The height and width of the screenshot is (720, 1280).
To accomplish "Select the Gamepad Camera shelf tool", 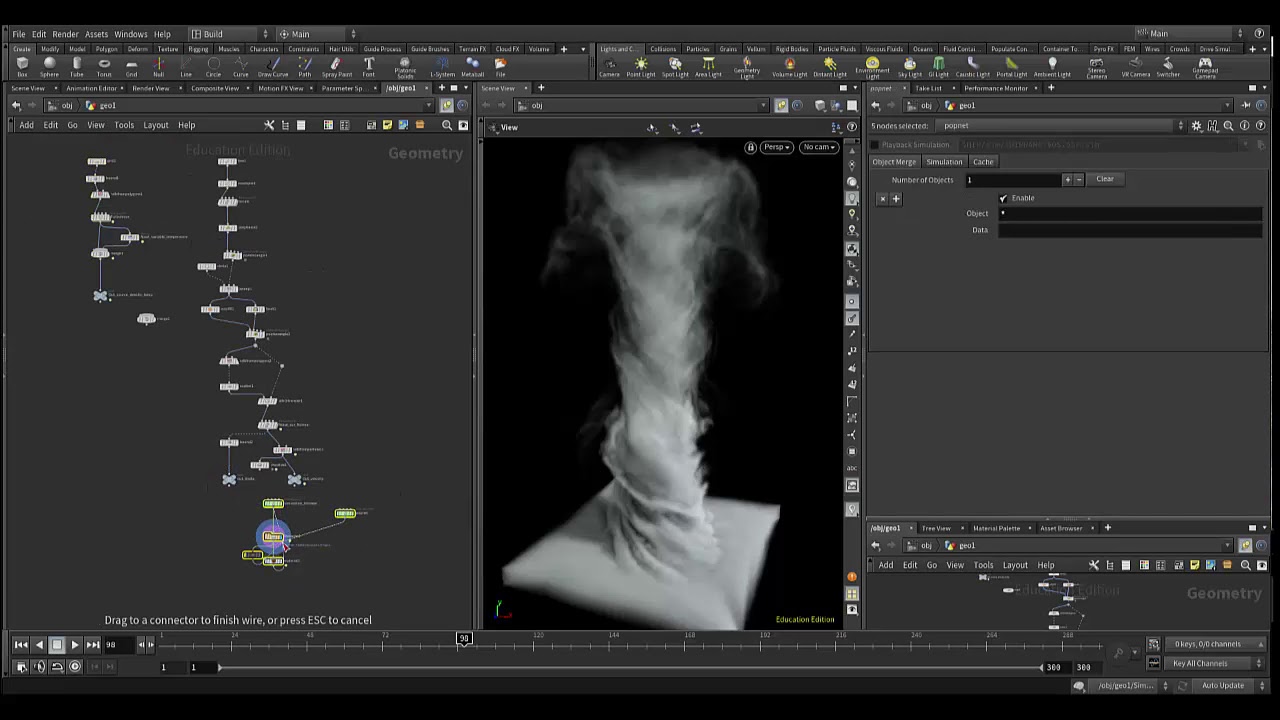I will (x=1205, y=68).
